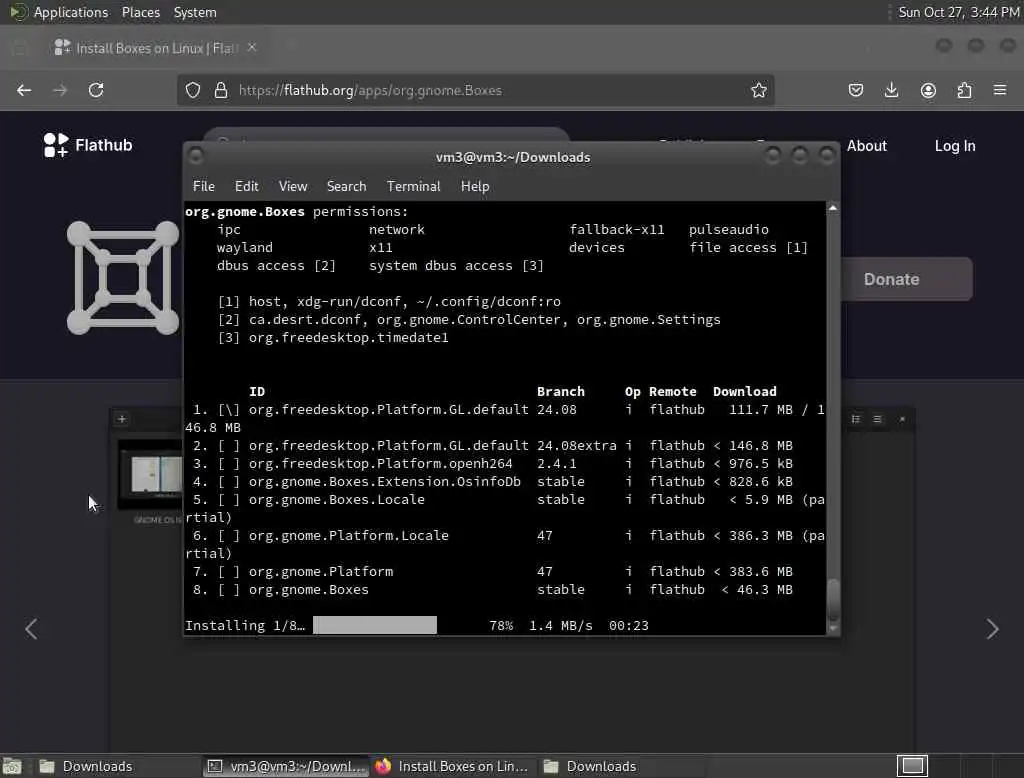Image resolution: width=1024 pixels, height=778 pixels.
Task: Open the terminal File menu
Action: [x=204, y=186]
